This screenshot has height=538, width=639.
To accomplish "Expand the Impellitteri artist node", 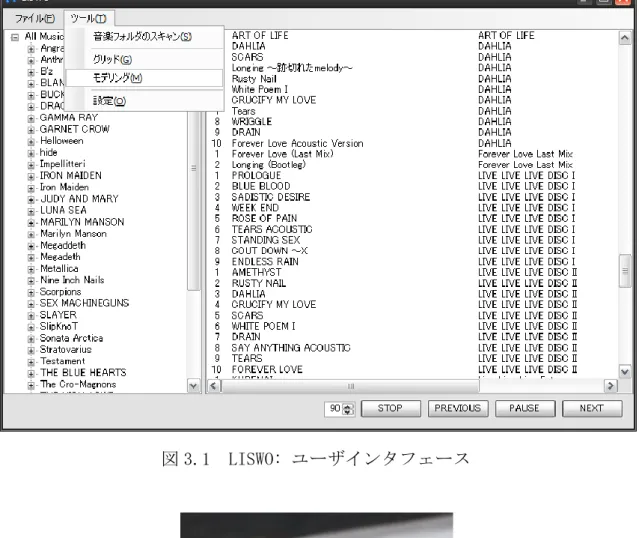I will pyautogui.click(x=31, y=165).
